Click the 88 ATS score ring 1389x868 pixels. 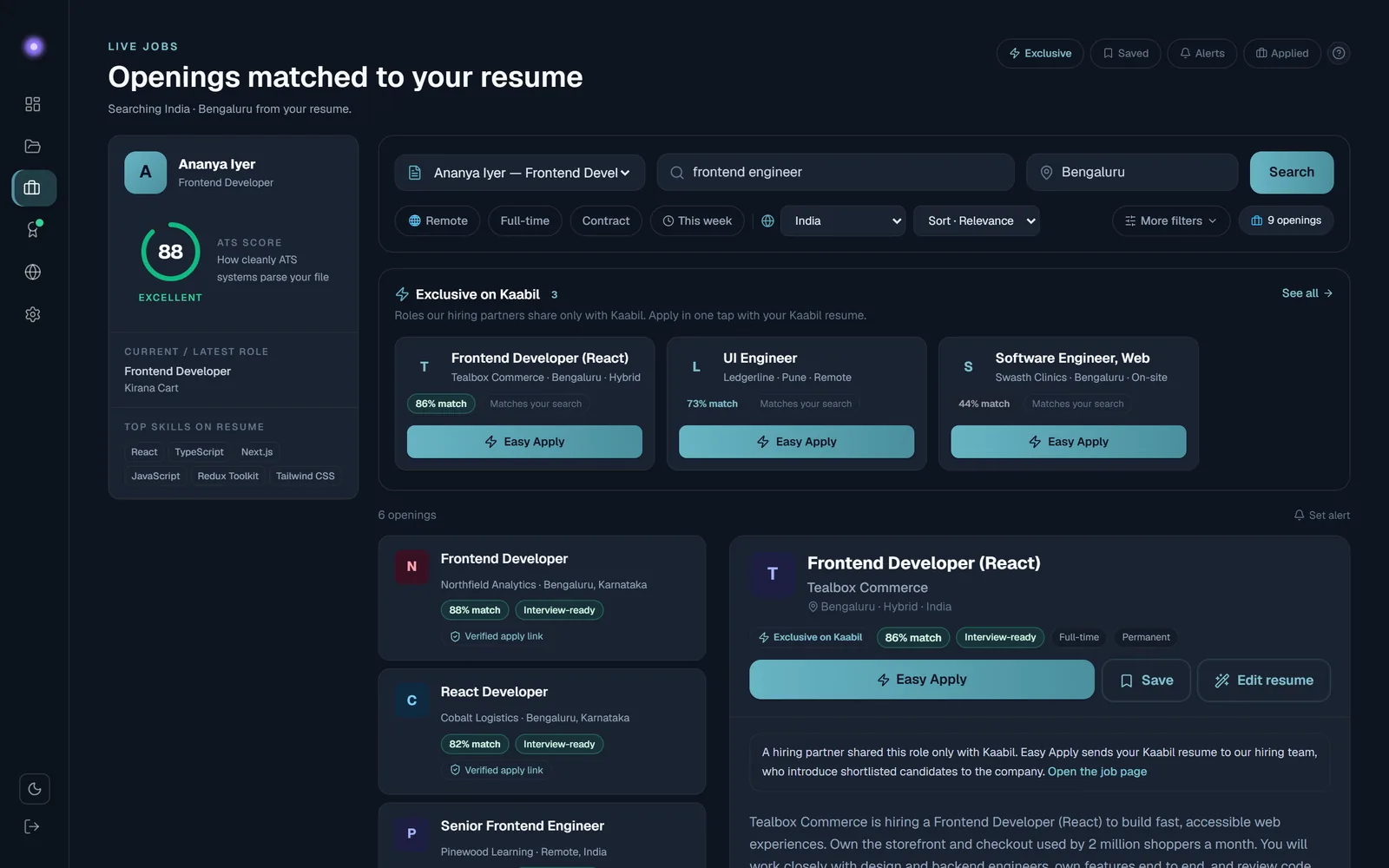(x=170, y=252)
